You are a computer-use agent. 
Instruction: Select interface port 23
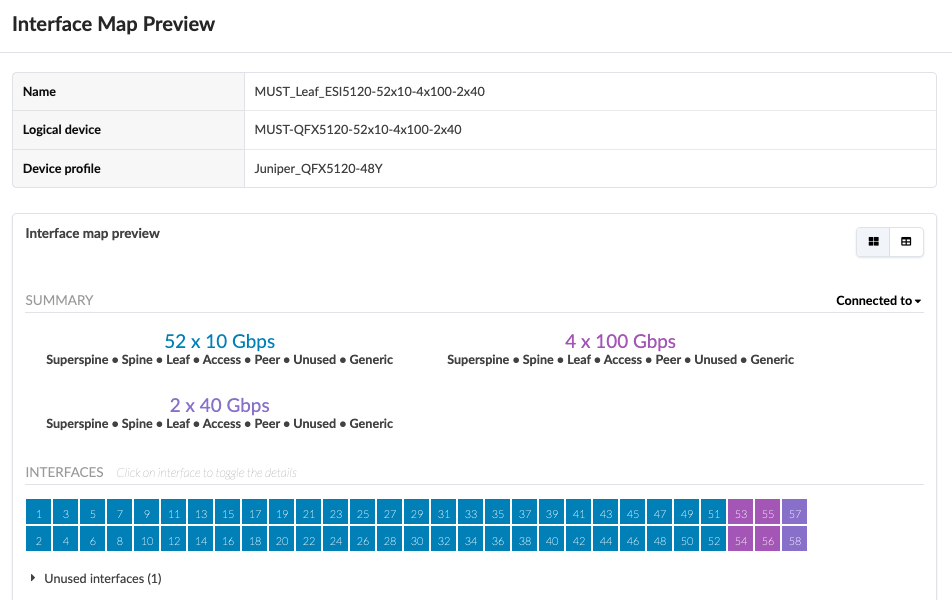[336, 512]
